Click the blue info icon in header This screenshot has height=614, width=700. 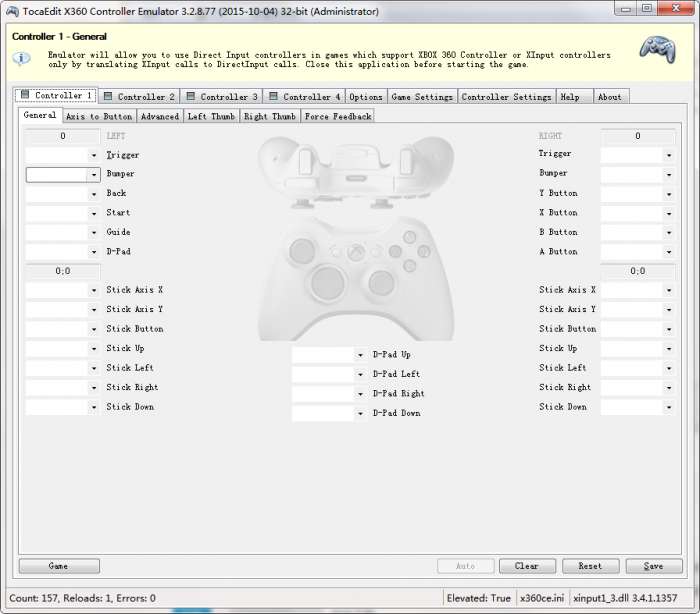point(21,58)
